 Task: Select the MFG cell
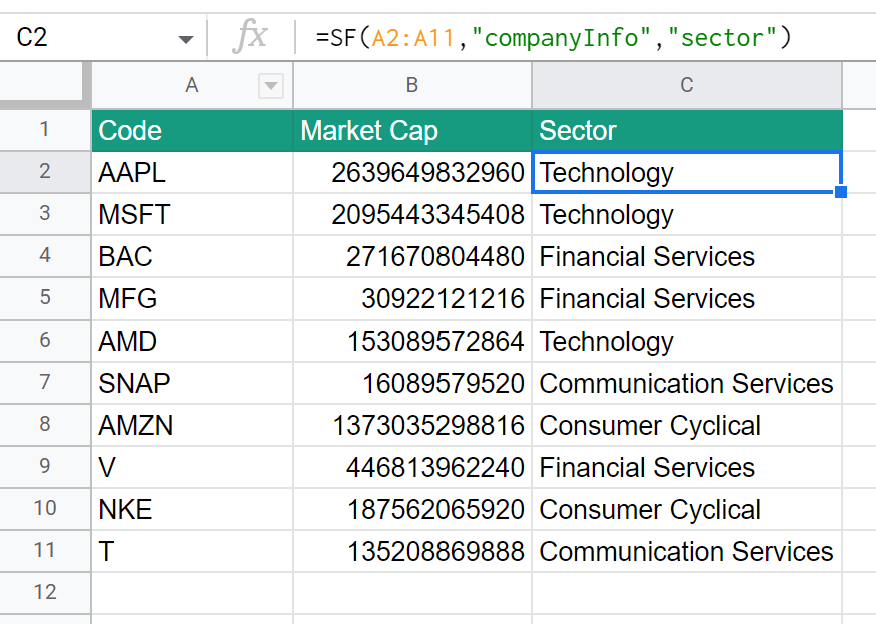(192, 298)
